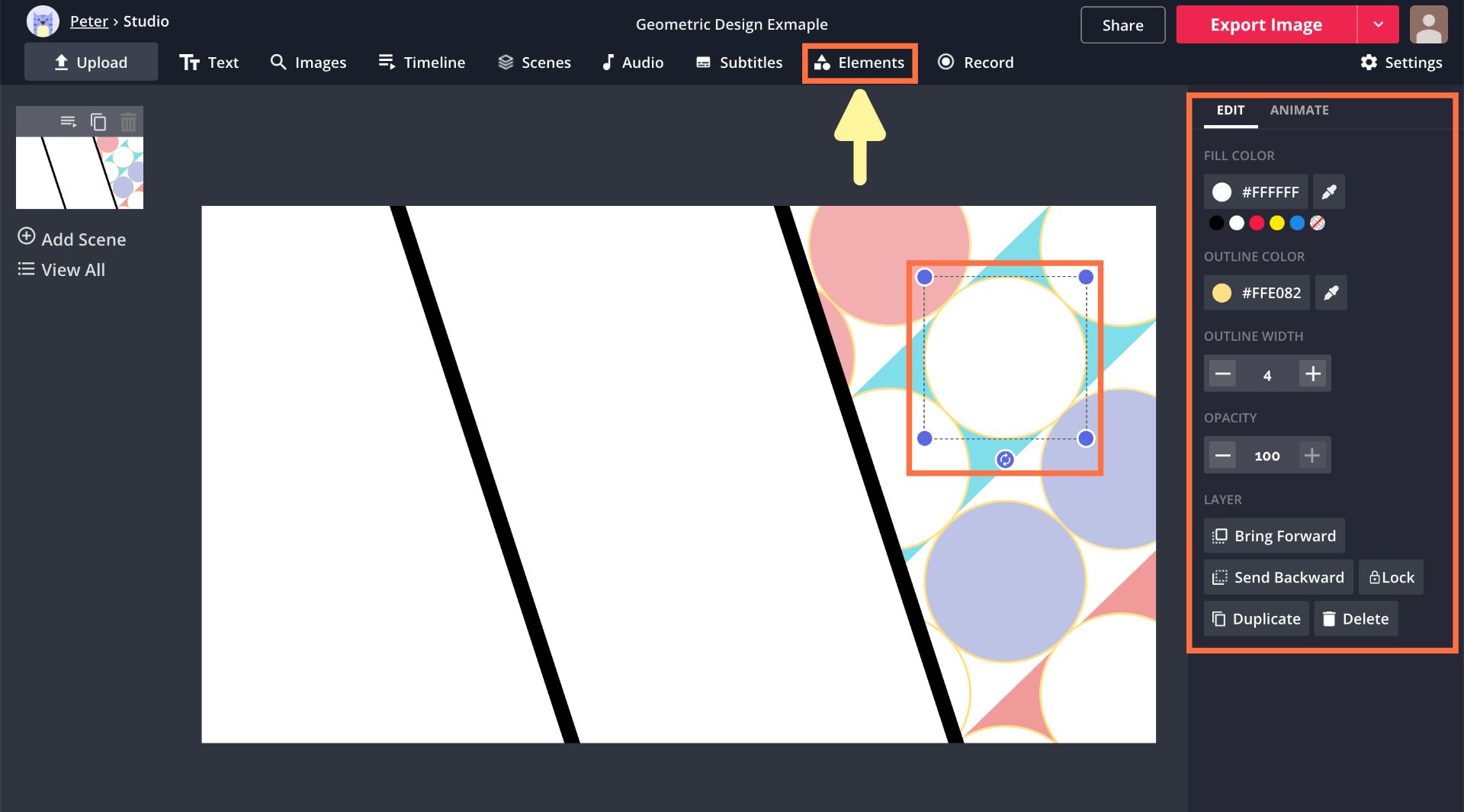
Task: Open the Text tool
Action: click(209, 63)
